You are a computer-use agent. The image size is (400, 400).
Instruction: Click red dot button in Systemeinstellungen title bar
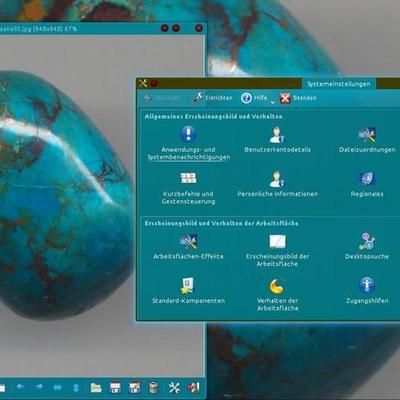[x=154, y=83]
